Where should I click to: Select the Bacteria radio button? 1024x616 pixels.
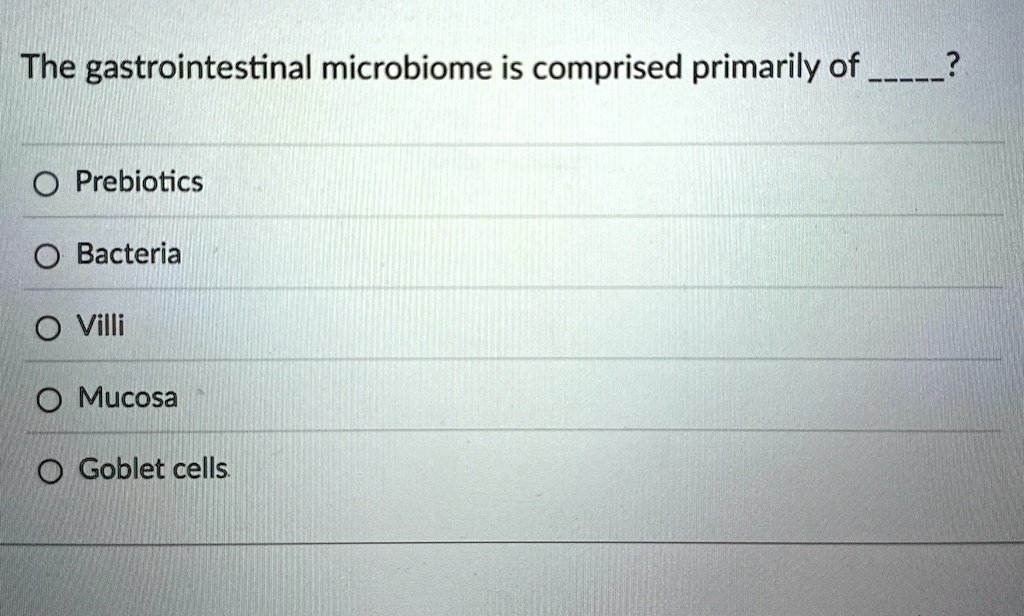click(47, 257)
